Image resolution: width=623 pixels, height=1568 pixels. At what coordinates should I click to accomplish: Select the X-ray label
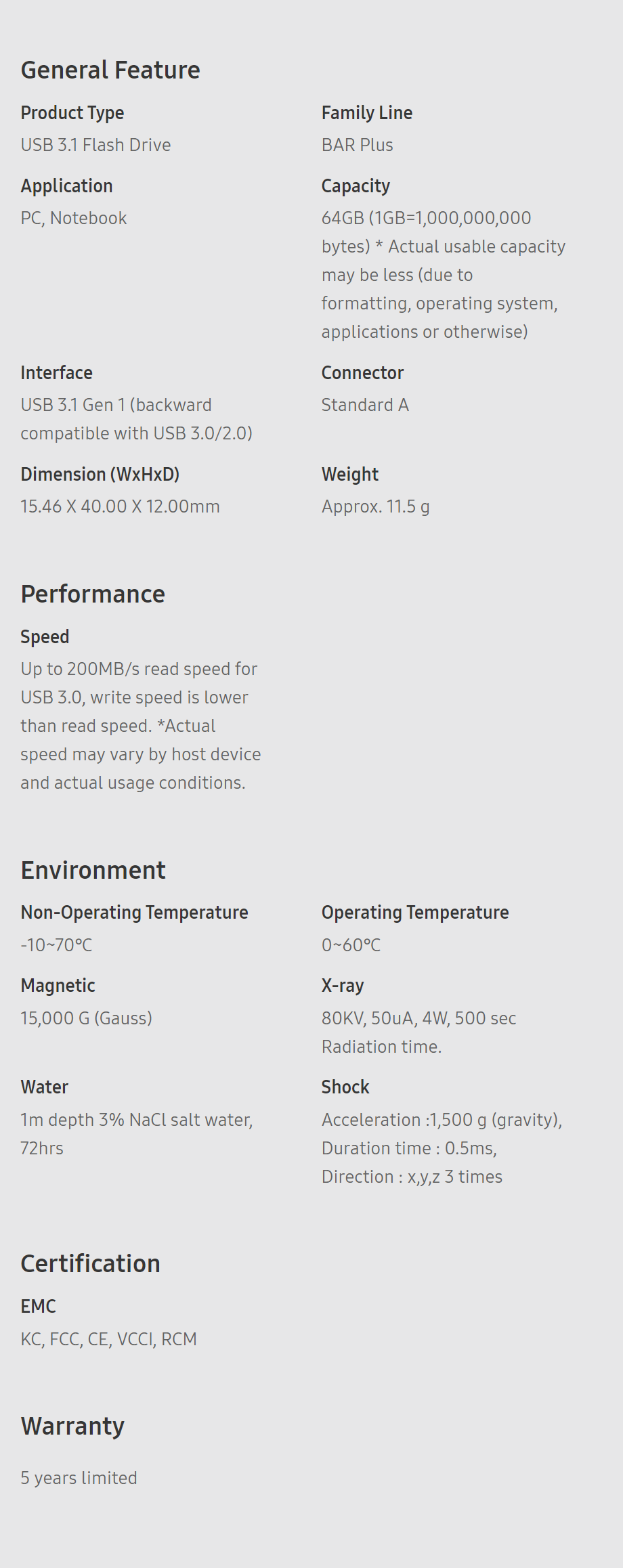[343, 986]
